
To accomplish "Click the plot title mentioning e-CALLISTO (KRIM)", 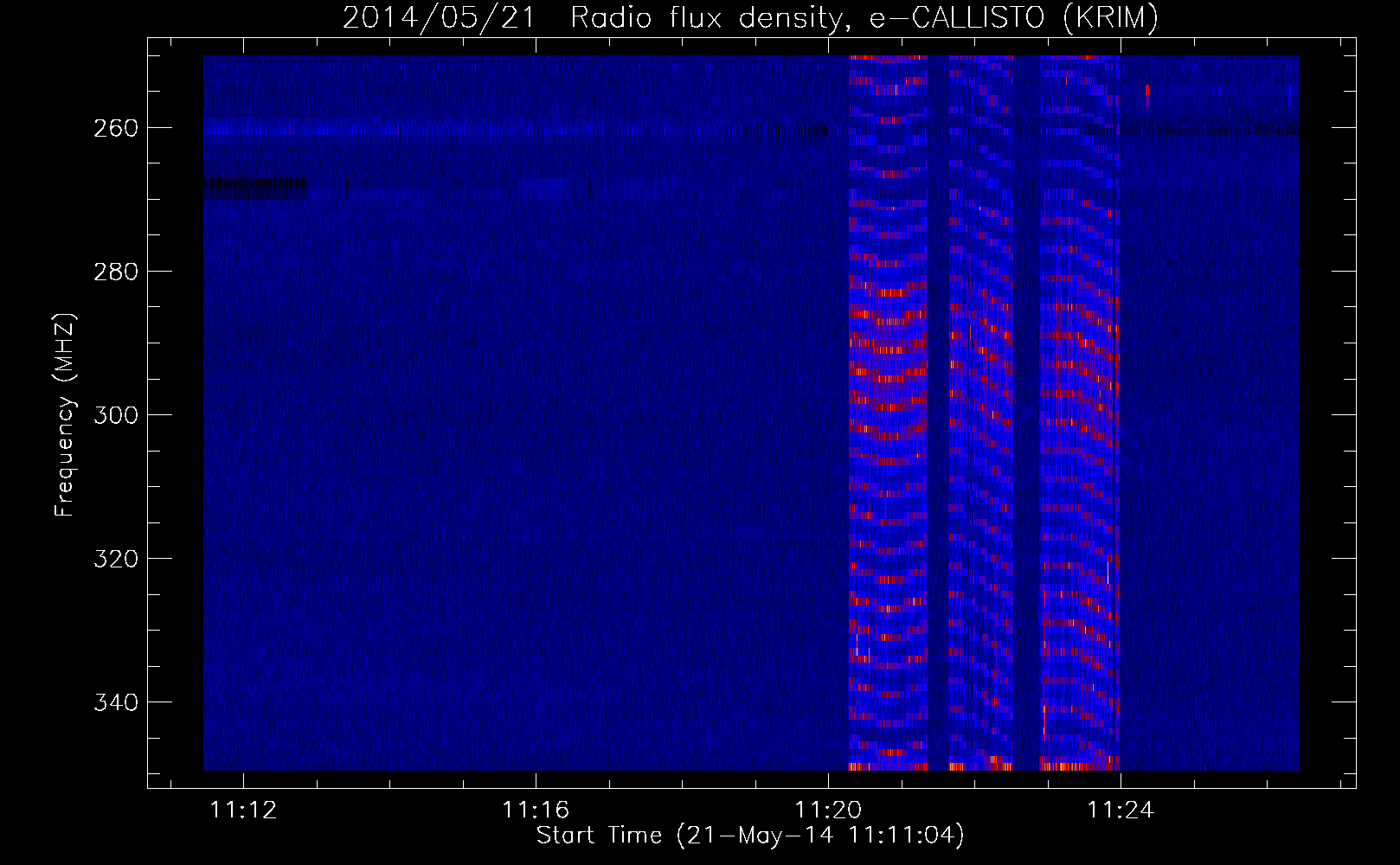I will 750,17.
